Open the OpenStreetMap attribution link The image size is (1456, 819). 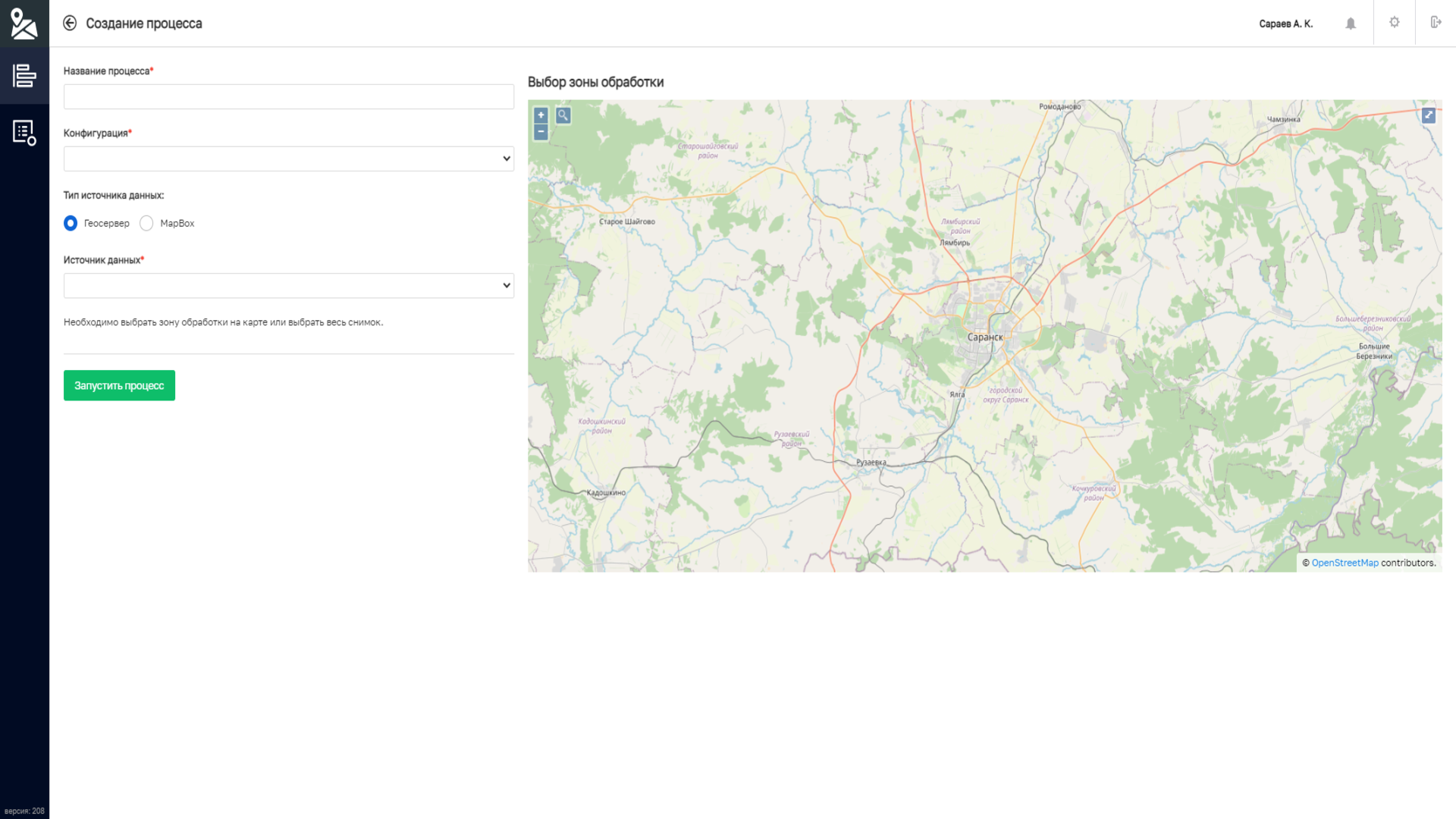click(1345, 563)
